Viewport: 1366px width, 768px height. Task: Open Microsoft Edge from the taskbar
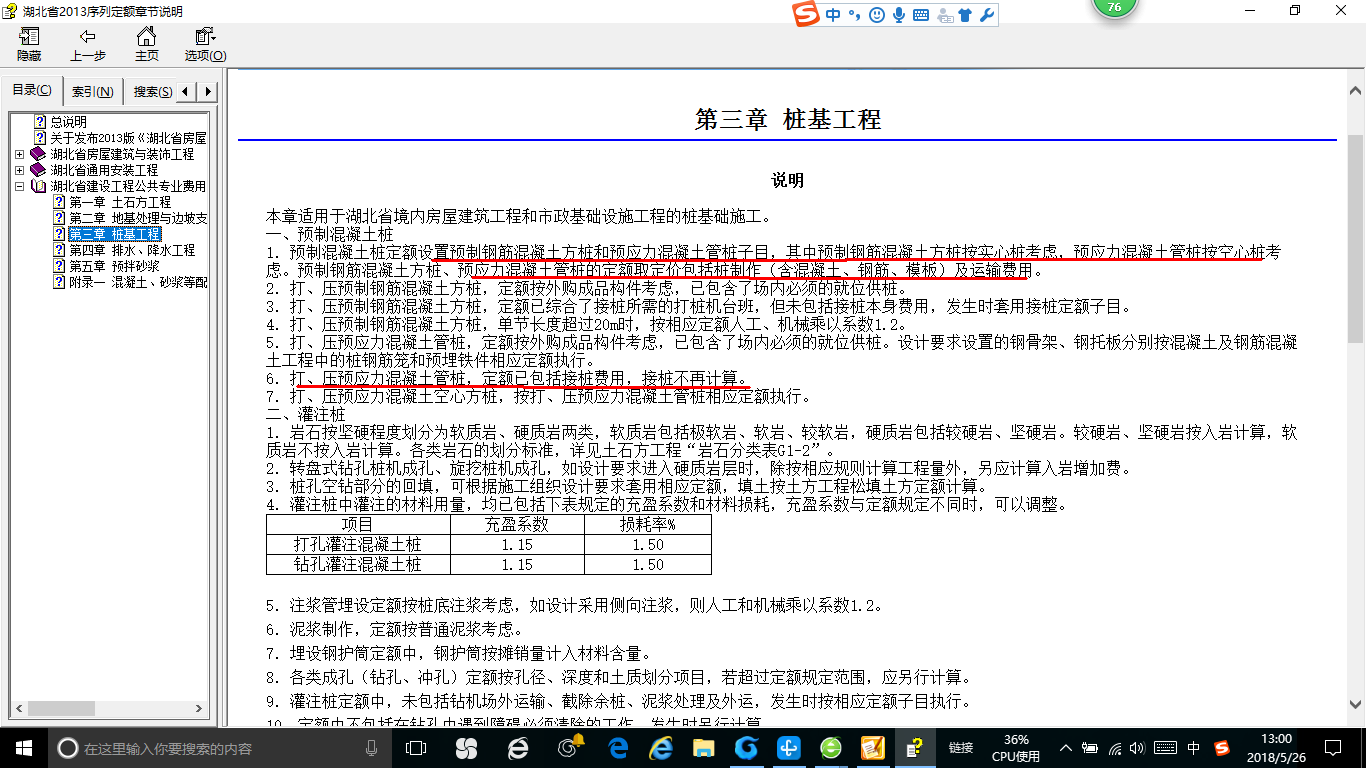point(619,748)
